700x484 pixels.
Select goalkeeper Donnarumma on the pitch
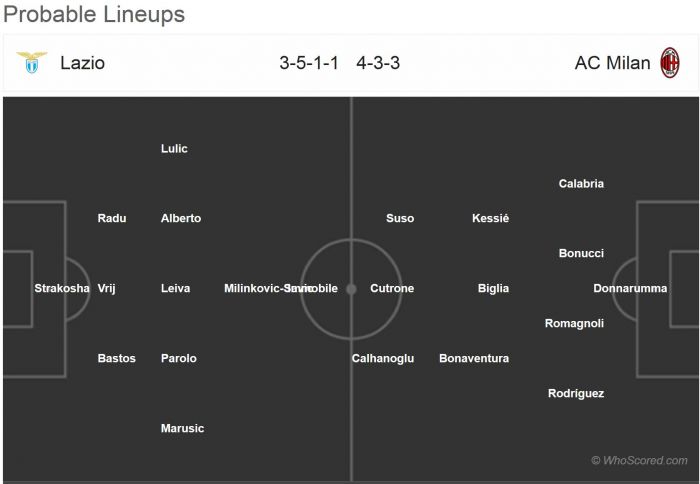pos(630,288)
